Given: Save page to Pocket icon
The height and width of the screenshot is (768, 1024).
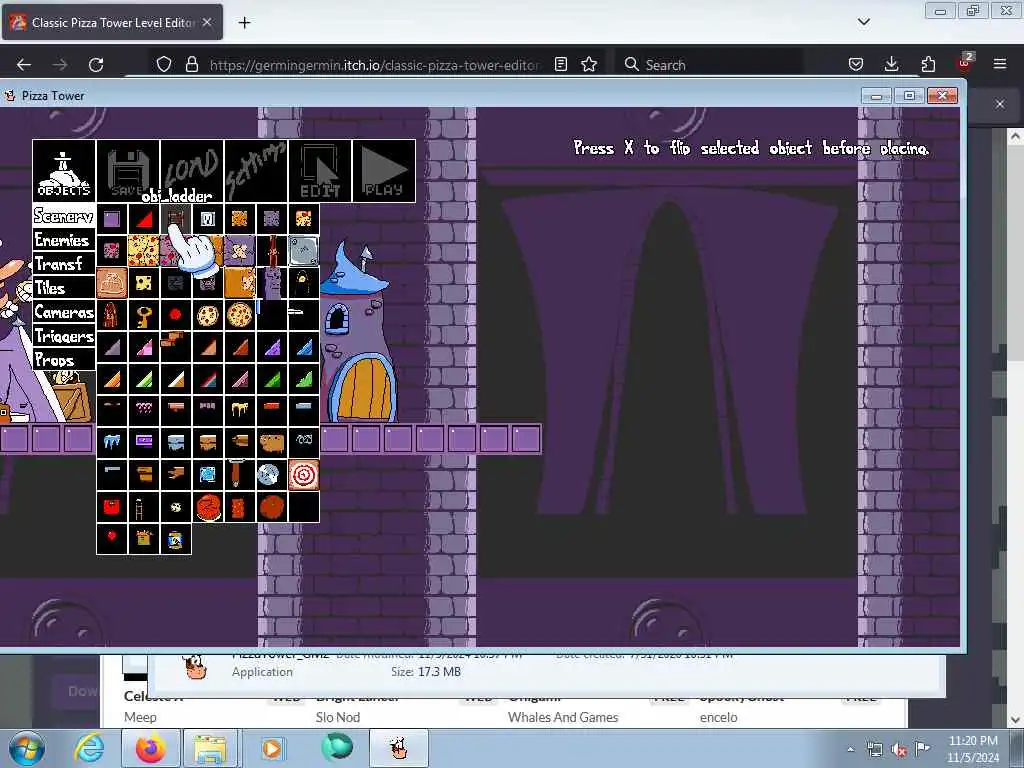Looking at the screenshot, I should coord(856,65).
